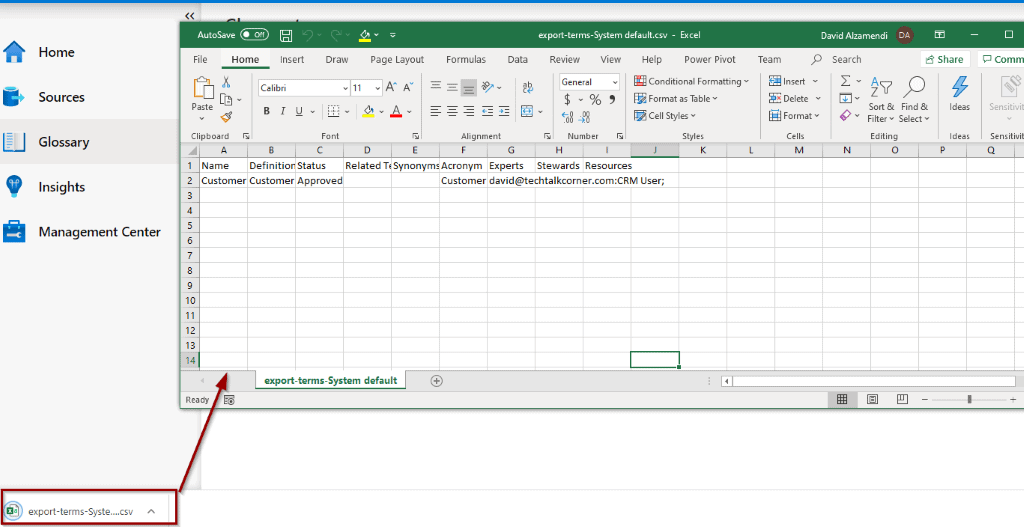Apply comma style
The image size is (1024, 527).
point(612,99)
